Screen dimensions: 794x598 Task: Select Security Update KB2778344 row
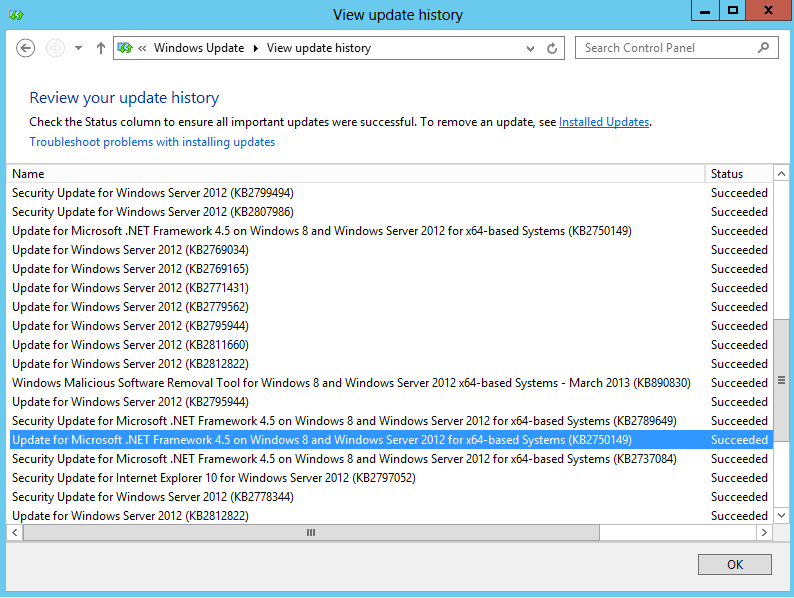390,497
